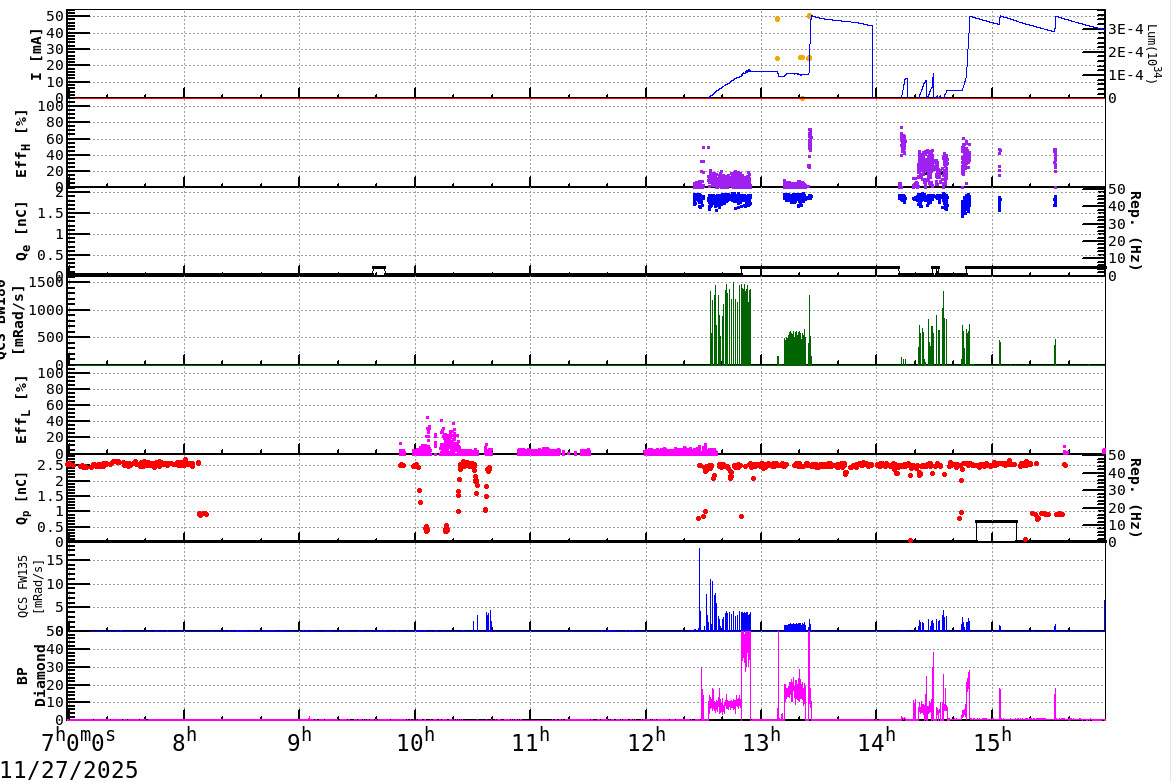This screenshot has height=782, width=1172.
Task: Click the "1000" tick on the QCS BW180 axis
Action: pyautogui.click(x=46, y=310)
